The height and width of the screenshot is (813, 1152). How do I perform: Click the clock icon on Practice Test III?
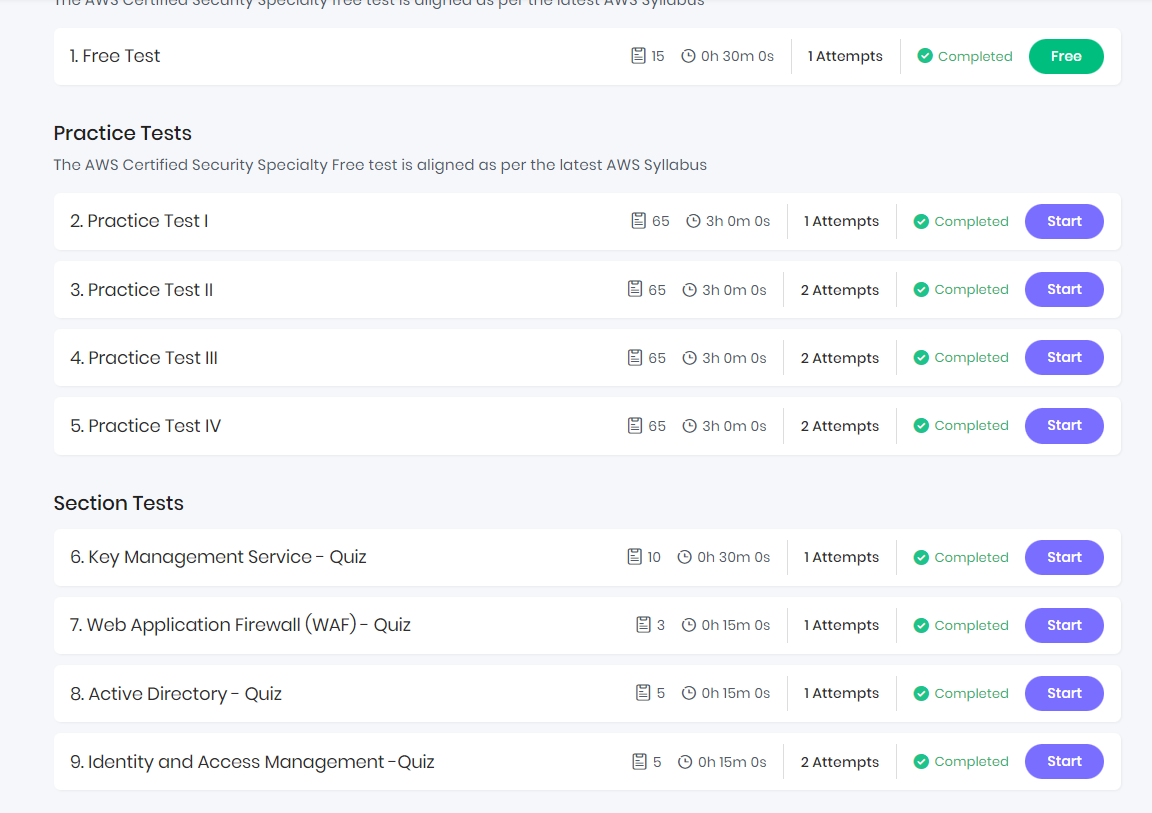[689, 358]
